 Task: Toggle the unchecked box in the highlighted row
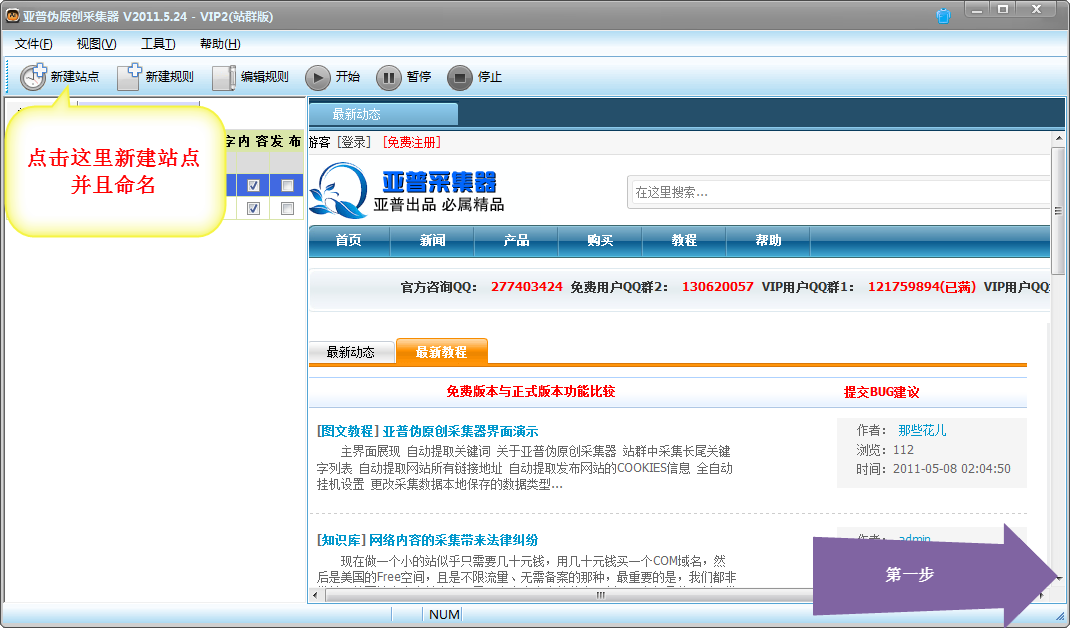coord(287,186)
